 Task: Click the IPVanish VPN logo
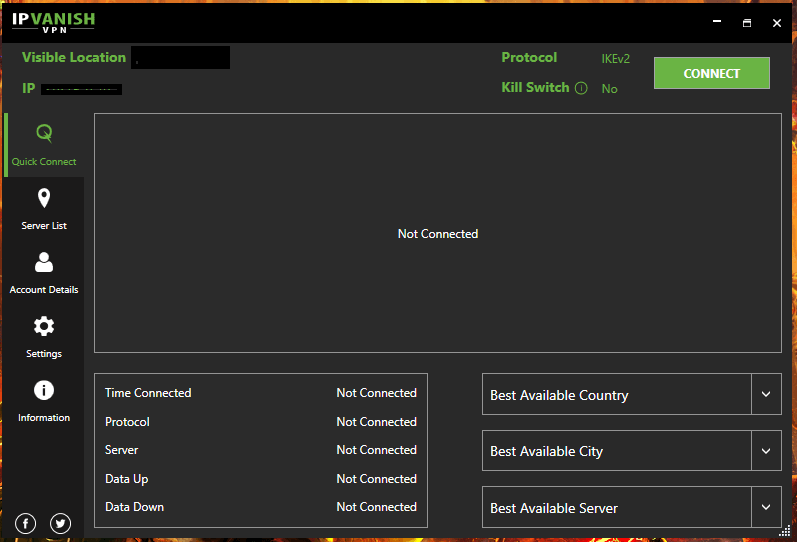(53, 22)
